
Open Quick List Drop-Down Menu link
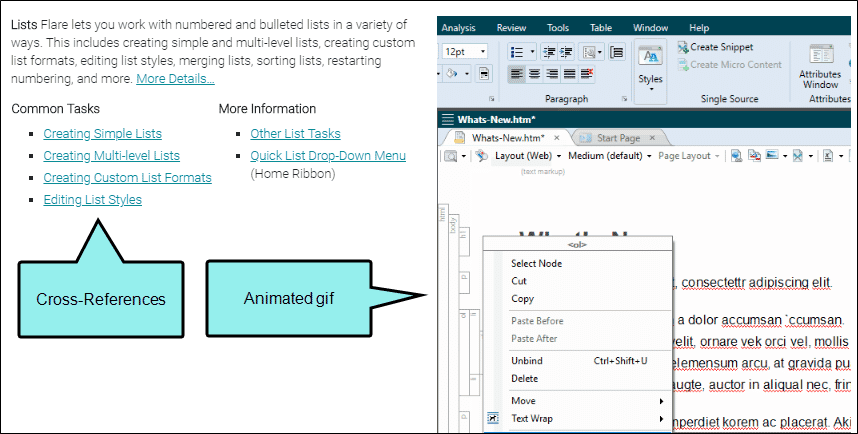pos(328,156)
